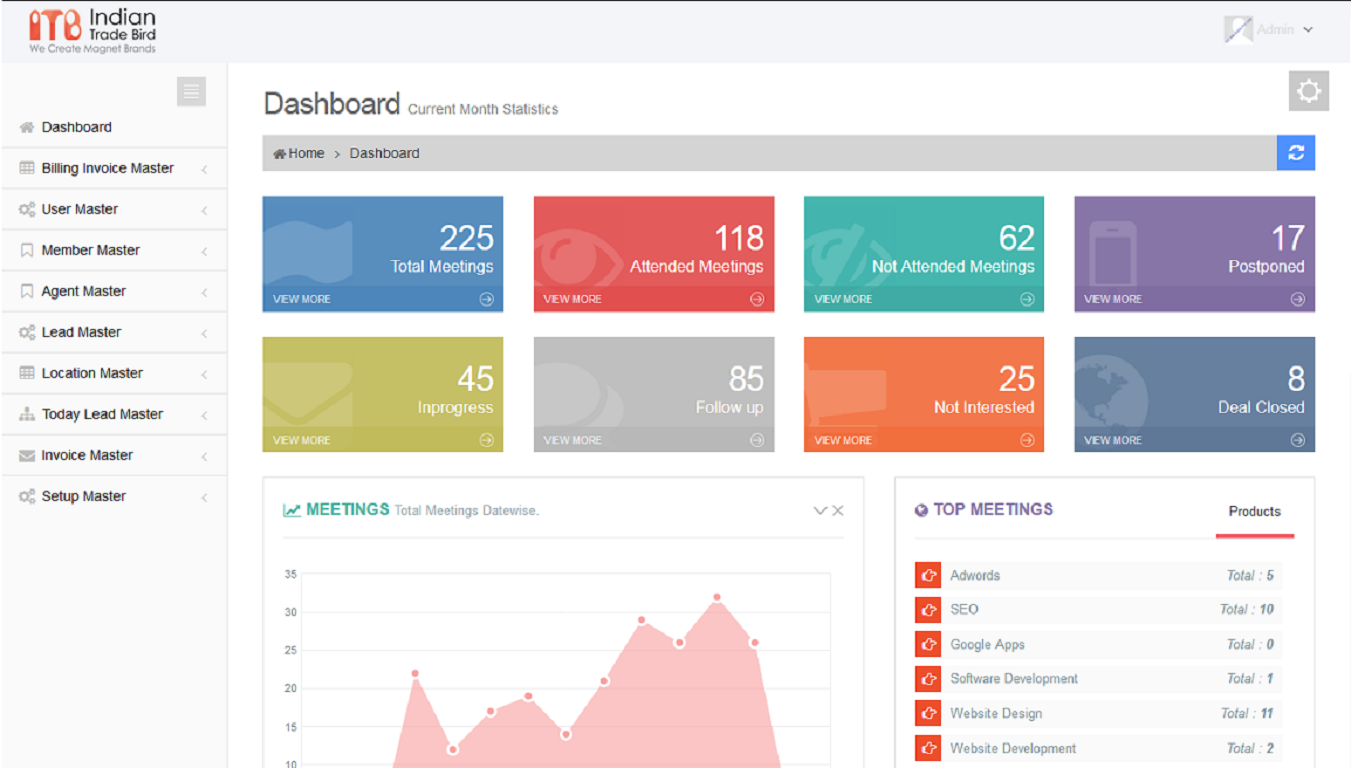This screenshot has width=1351, height=768.
Task: Expand Setup Master chevron
Action: (x=204, y=498)
